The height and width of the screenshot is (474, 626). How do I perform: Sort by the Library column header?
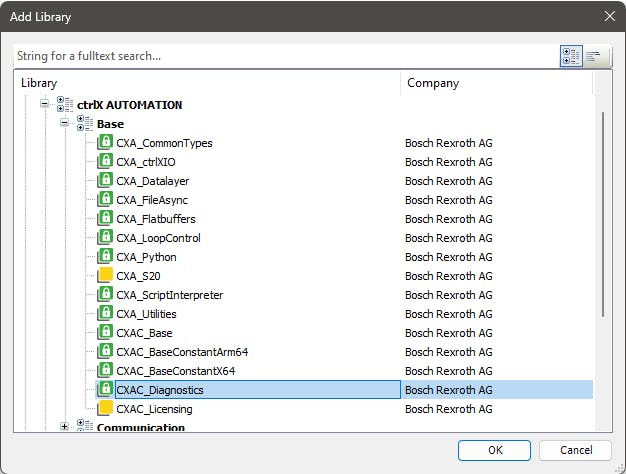point(207,83)
